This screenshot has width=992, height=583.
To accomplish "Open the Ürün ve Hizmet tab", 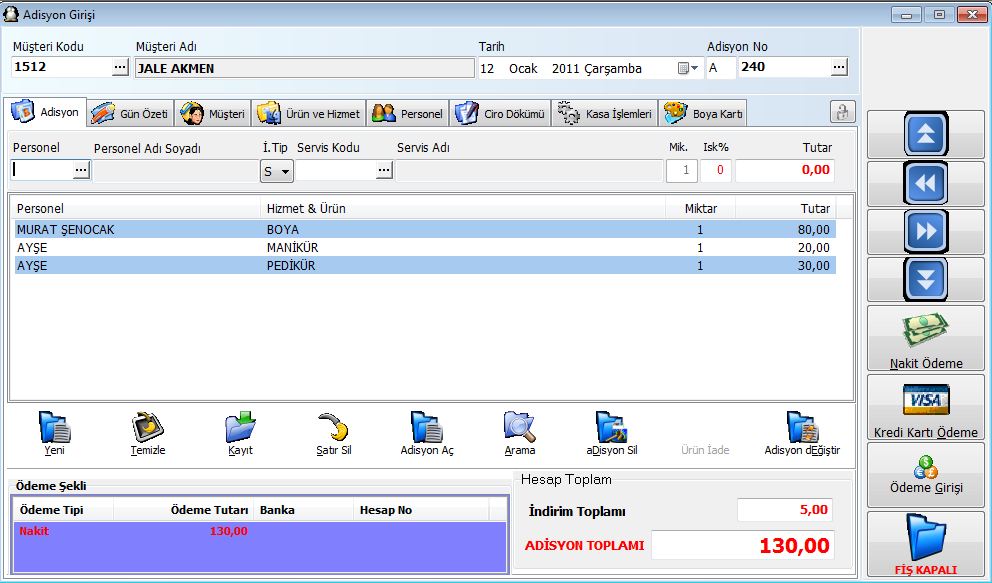I will pyautogui.click(x=309, y=114).
